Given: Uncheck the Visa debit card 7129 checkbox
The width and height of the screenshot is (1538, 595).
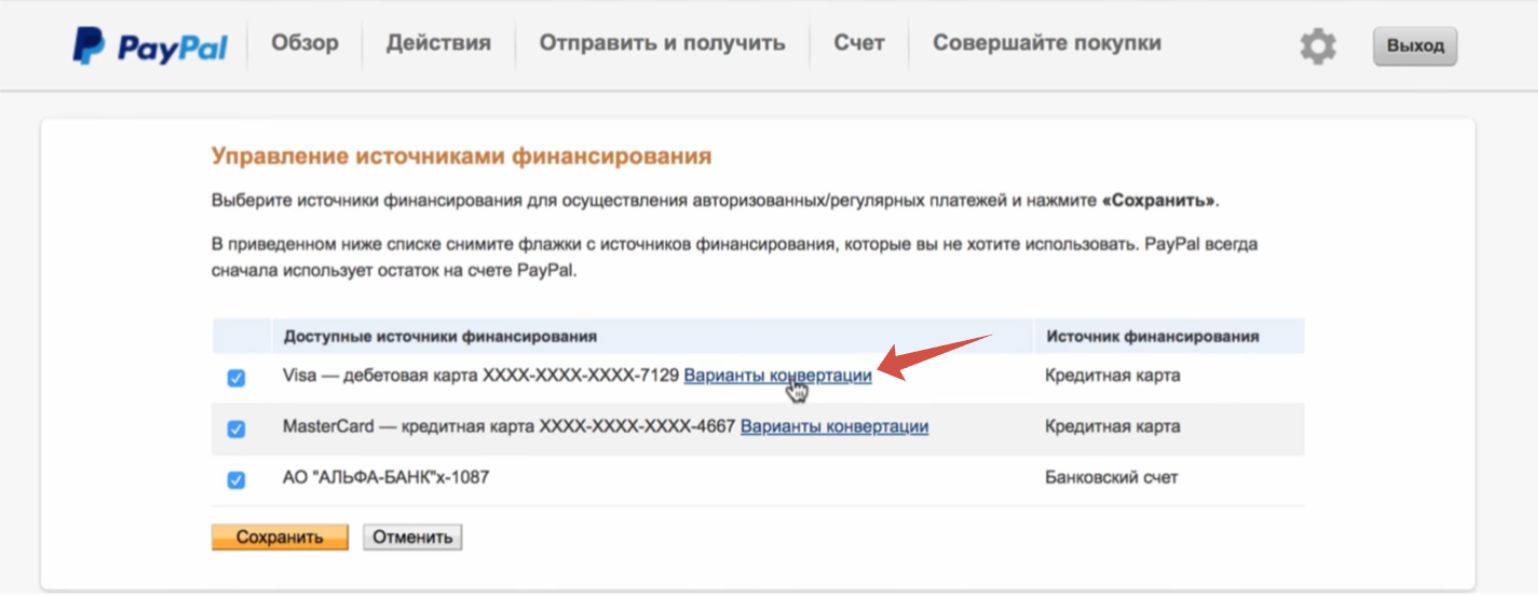Looking at the screenshot, I should 236,378.
